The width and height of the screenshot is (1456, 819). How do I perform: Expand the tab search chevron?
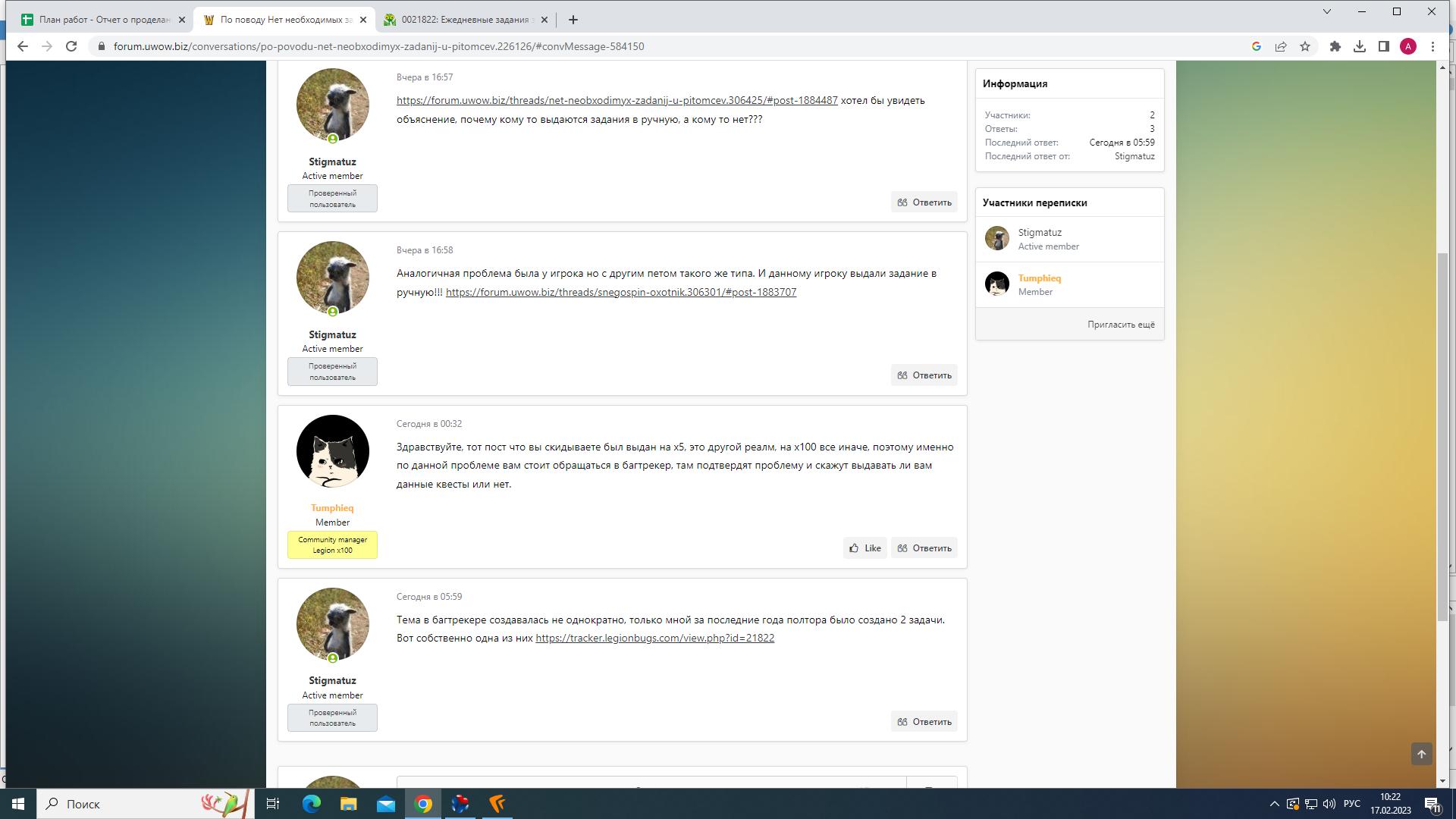point(1326,11)
